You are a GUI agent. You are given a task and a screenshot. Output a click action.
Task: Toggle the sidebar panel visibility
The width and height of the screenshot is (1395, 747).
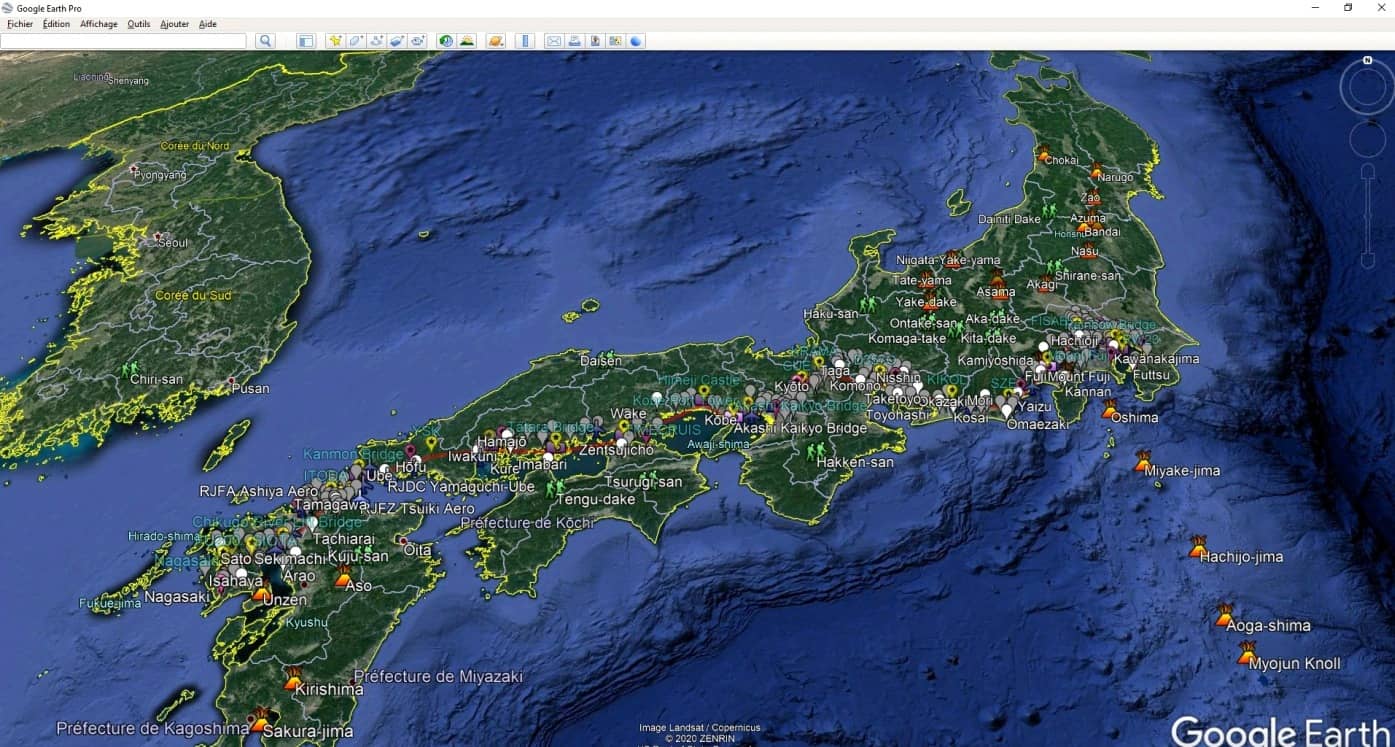[306, 41]
